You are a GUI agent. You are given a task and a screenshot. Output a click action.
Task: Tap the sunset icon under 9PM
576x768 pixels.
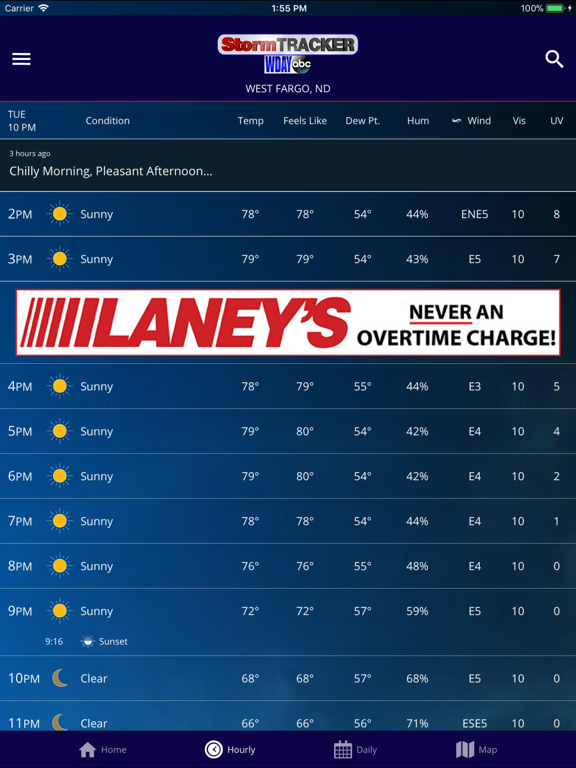tap(88, 642)
